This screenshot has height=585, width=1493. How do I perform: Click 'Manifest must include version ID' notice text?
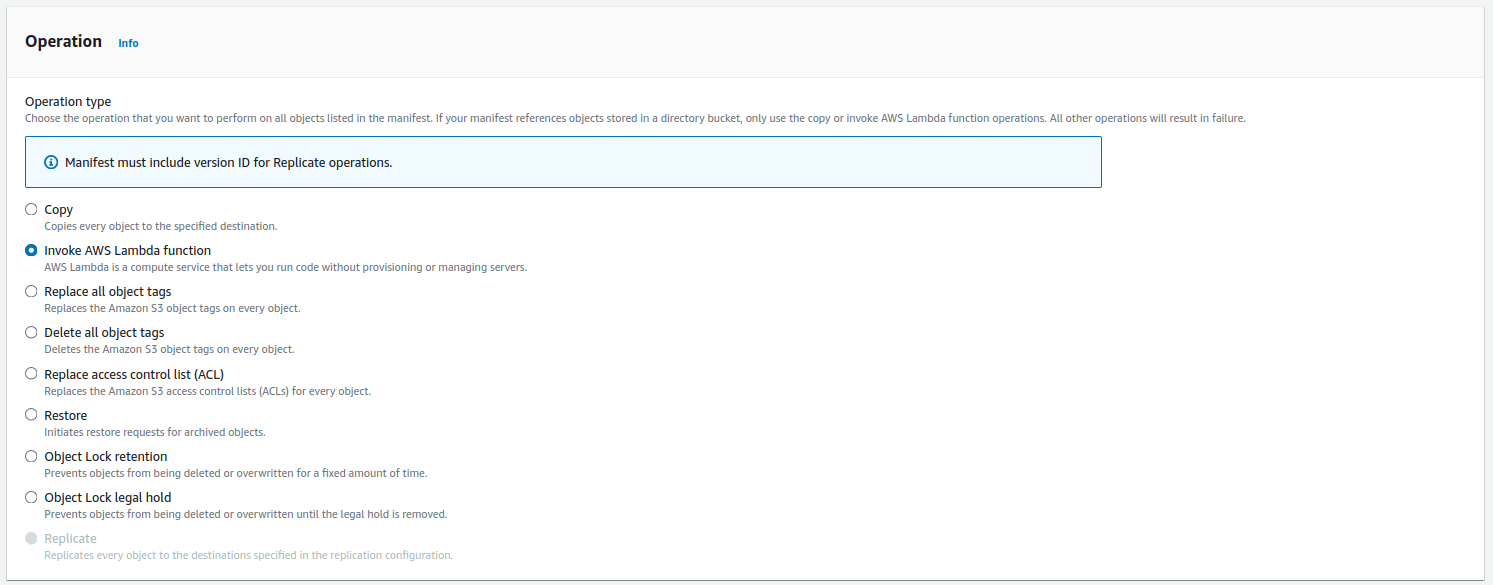point(228,162)
